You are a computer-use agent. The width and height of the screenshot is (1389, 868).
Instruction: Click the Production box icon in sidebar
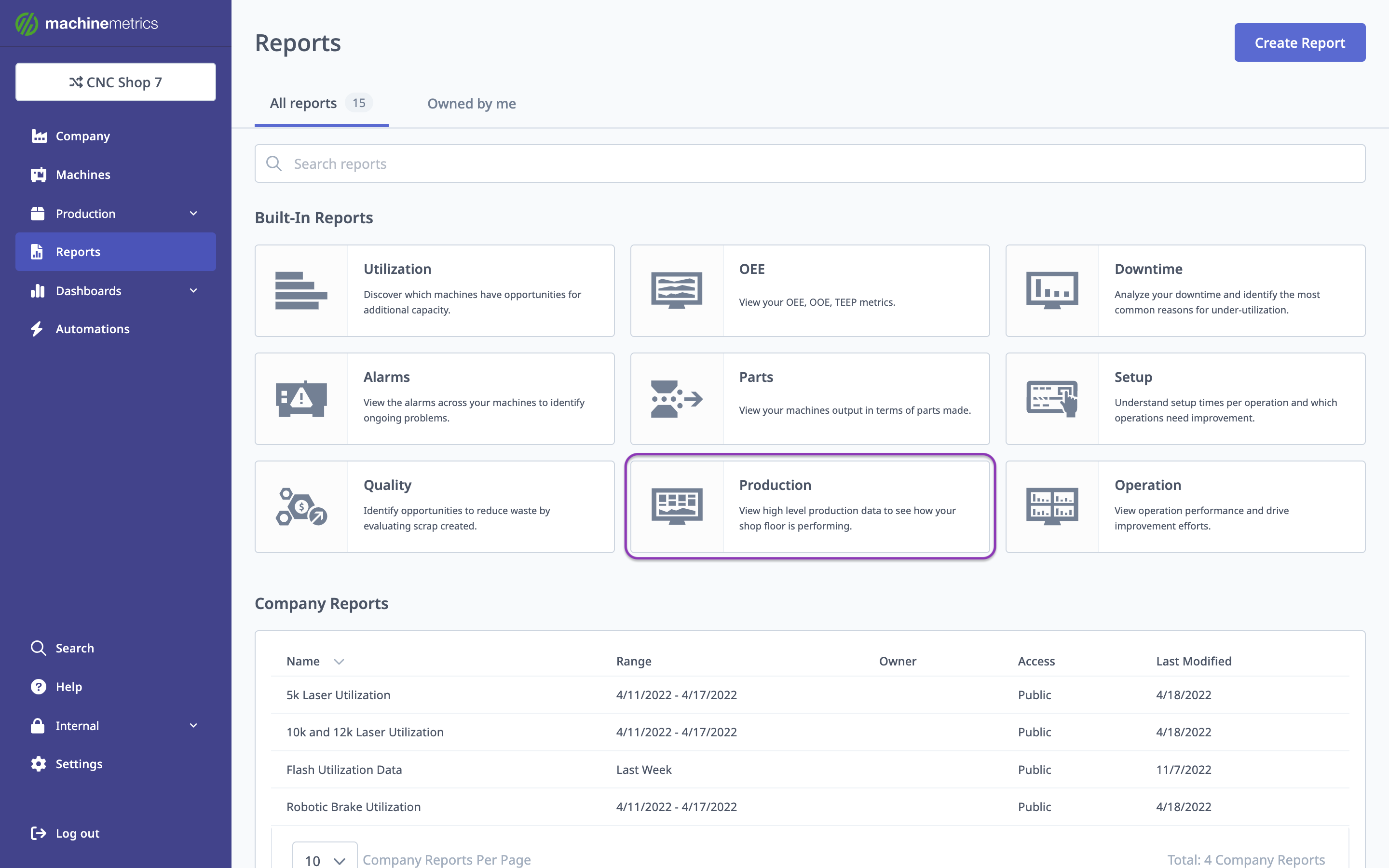point(38,214)
